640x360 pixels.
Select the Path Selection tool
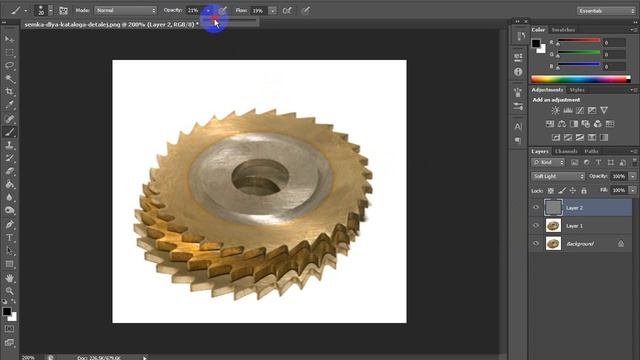pyautogui.click(x=9, y=251)
